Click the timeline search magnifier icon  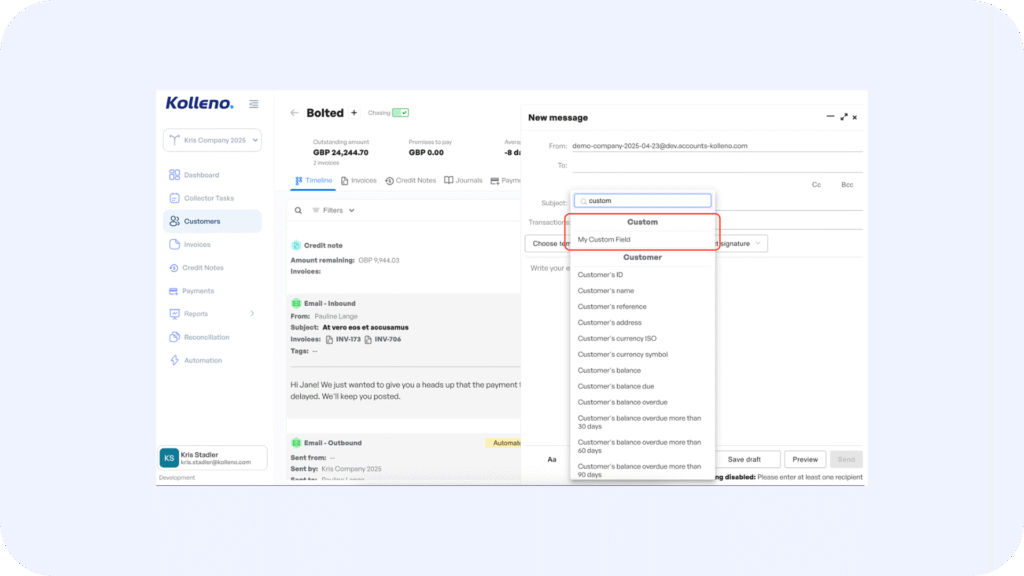coord(298,210)
